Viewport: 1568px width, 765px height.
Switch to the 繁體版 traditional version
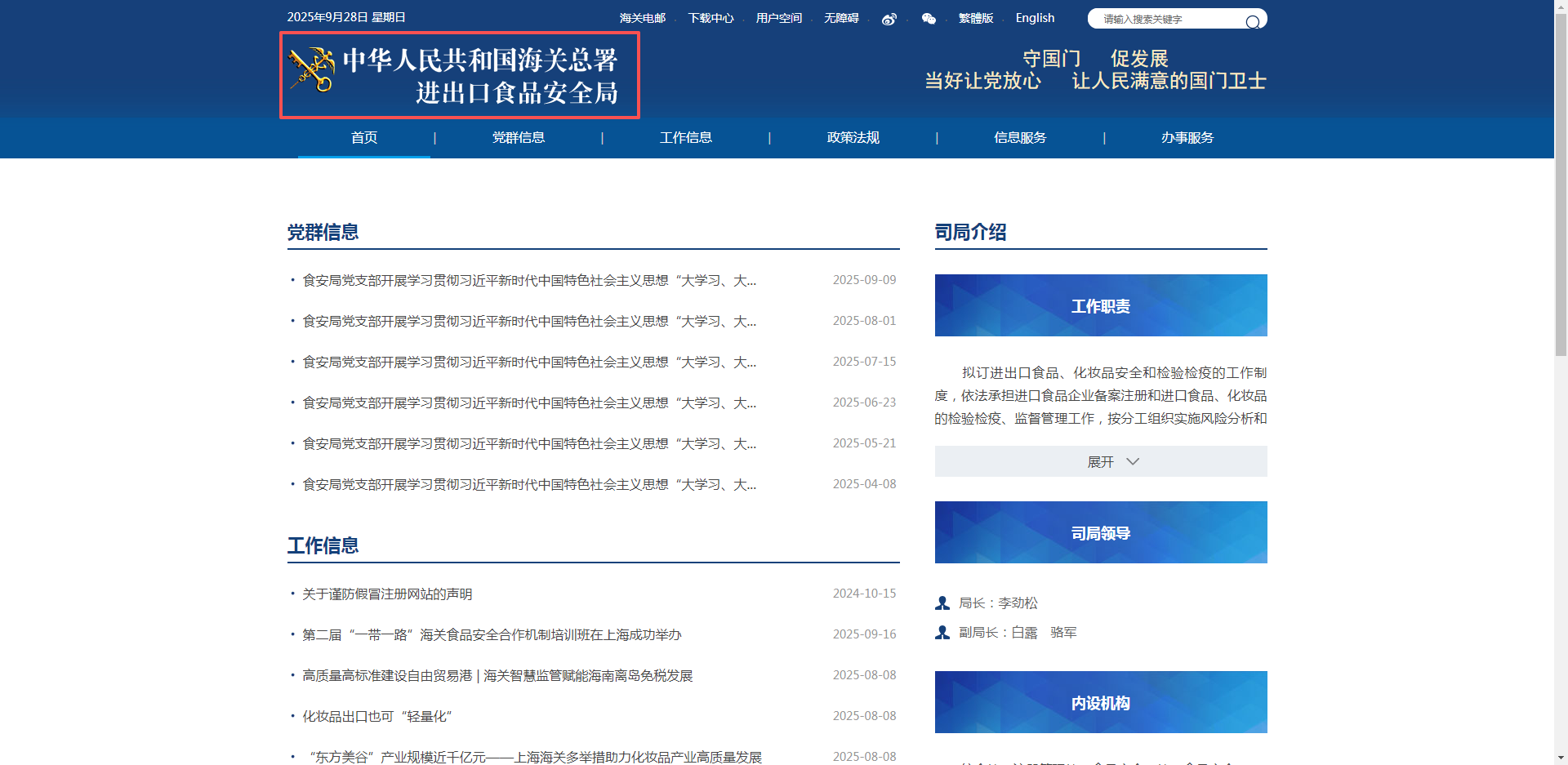[x=975, y=18]
